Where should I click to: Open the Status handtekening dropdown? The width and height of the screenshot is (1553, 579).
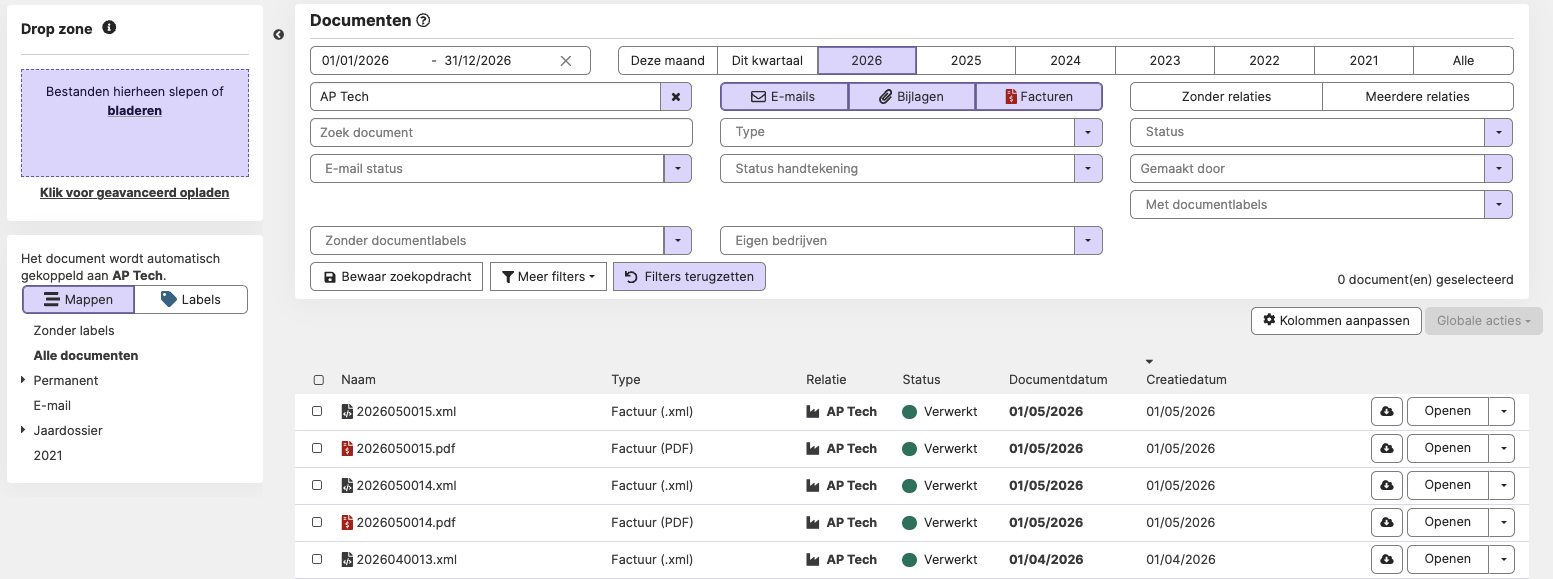[1088, 169]
